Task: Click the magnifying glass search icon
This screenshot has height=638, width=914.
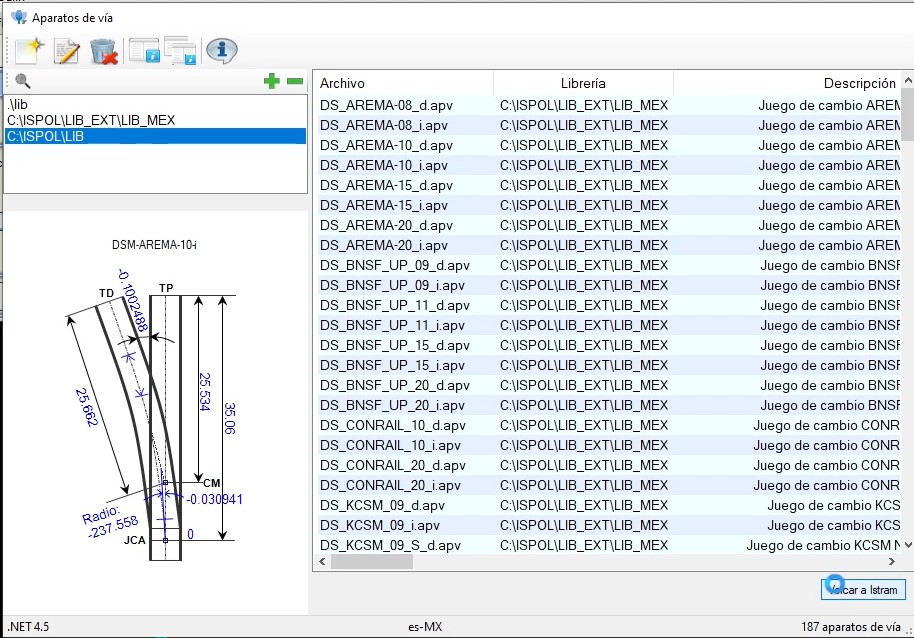Action: click(22, 82)
